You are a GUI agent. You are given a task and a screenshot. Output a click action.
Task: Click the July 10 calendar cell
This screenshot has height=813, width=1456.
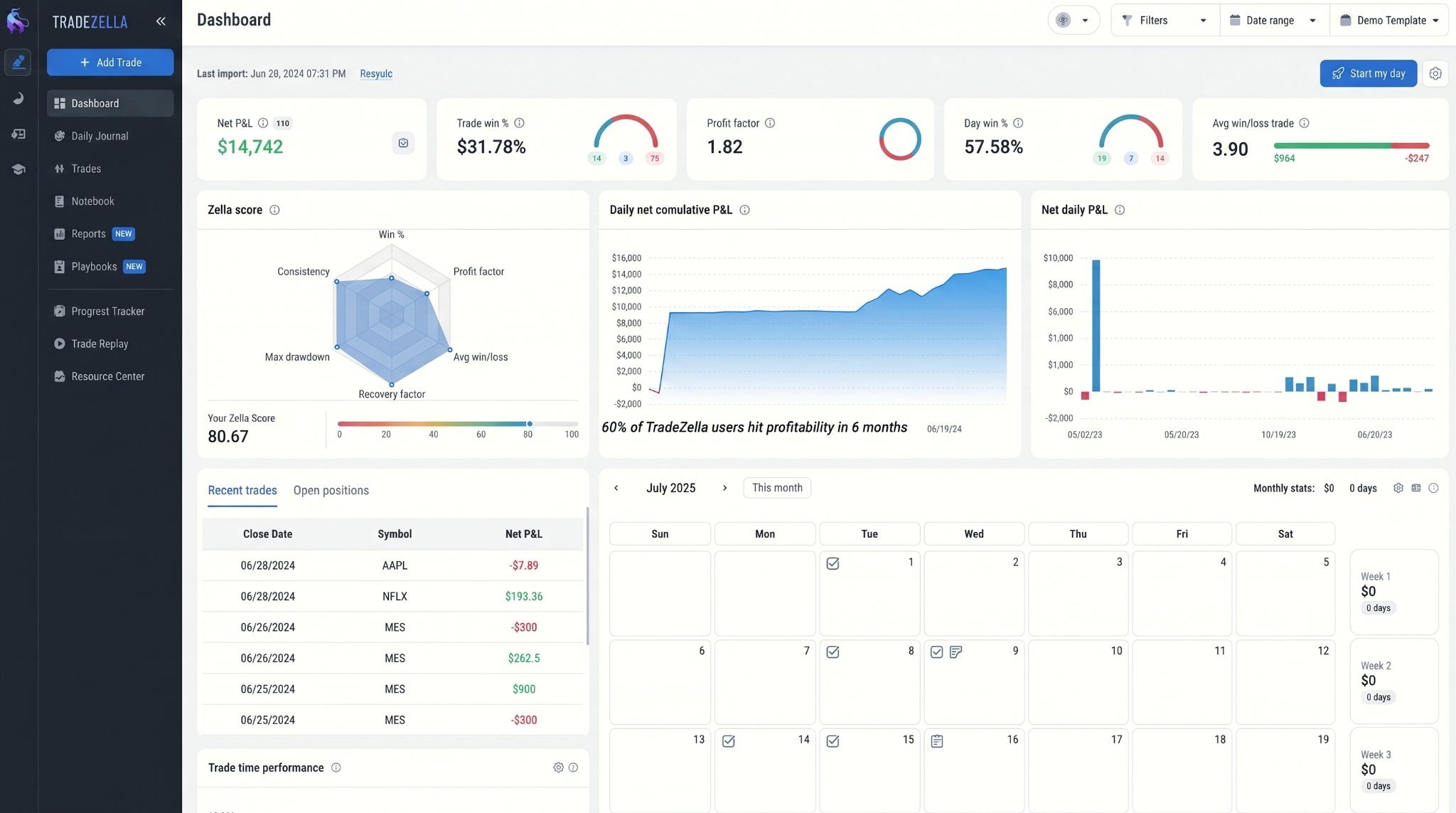click(1078, 681)
